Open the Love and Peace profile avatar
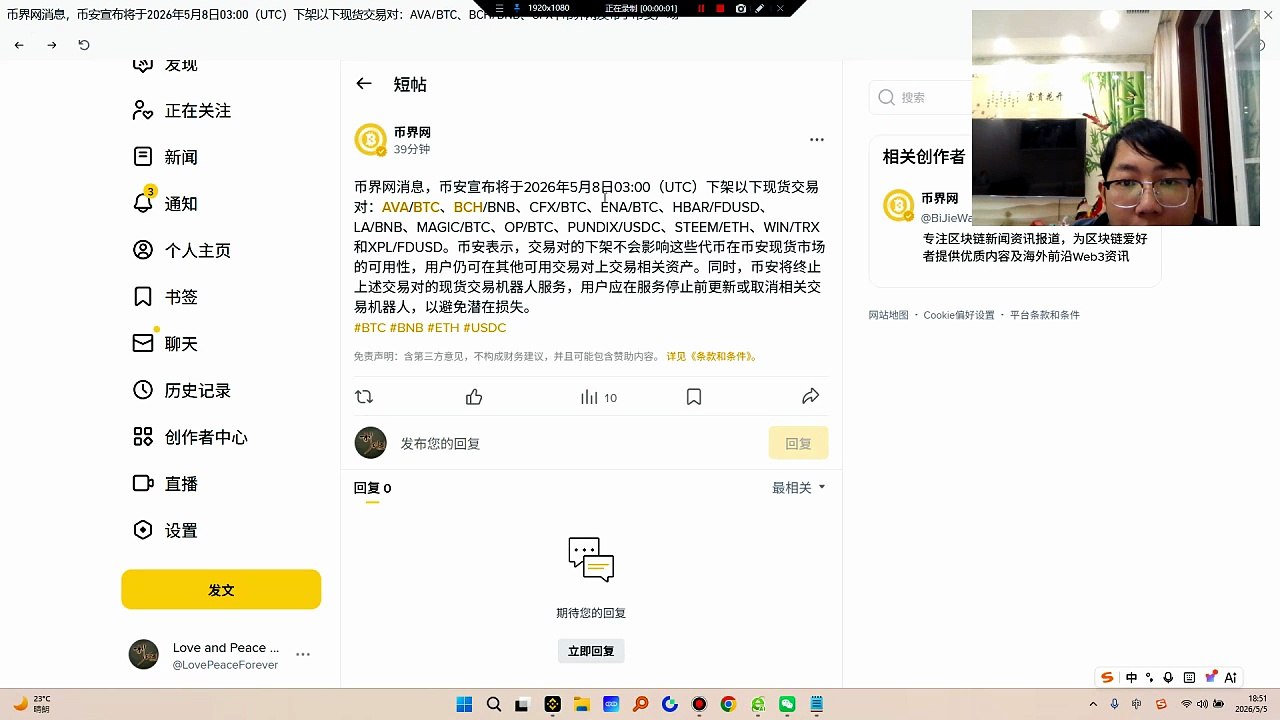The width and height of the screenshot is (1280, 720). click(144, 655)
